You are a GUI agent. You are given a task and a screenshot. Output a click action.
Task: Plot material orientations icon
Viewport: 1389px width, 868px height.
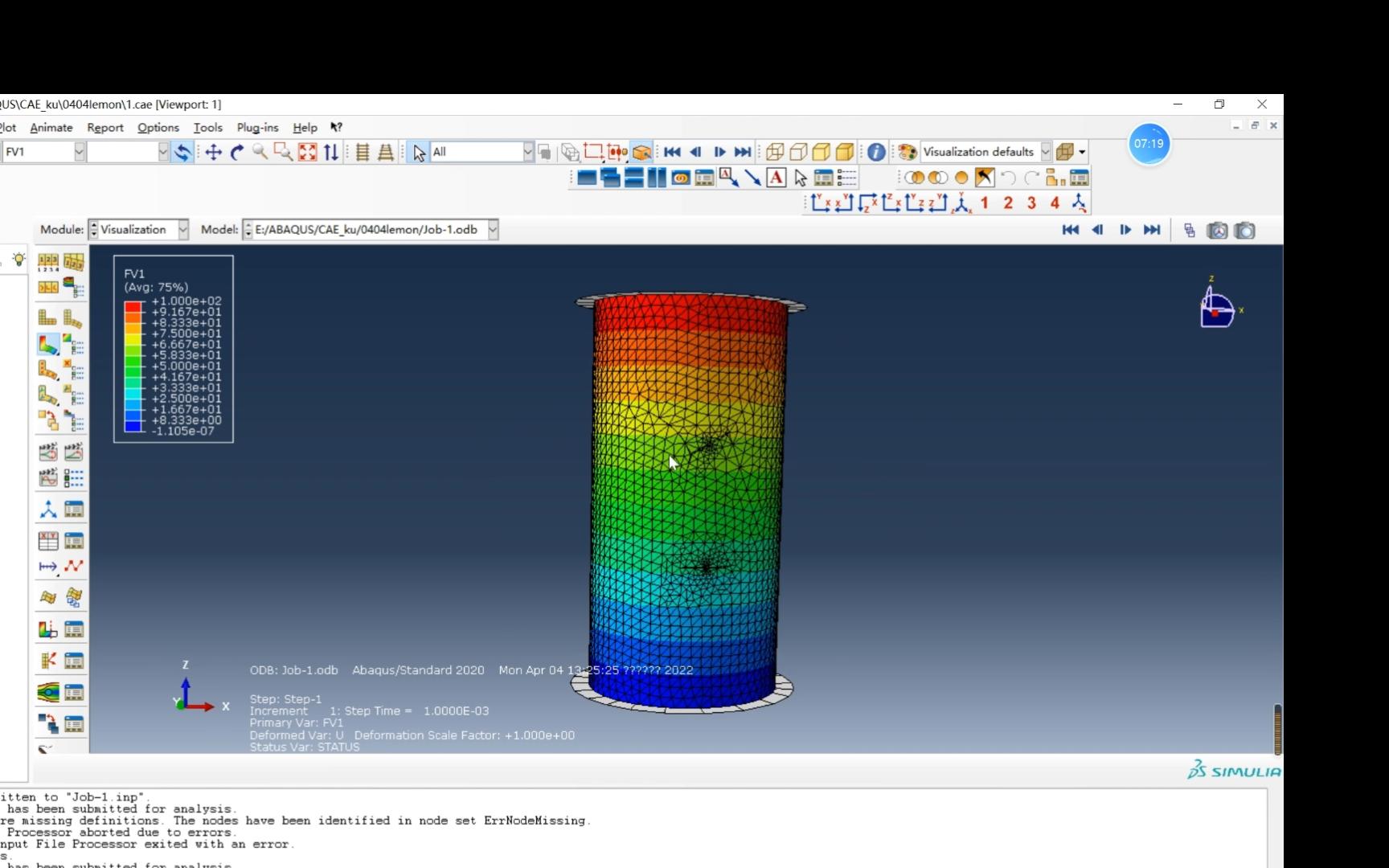pos(48,395)
